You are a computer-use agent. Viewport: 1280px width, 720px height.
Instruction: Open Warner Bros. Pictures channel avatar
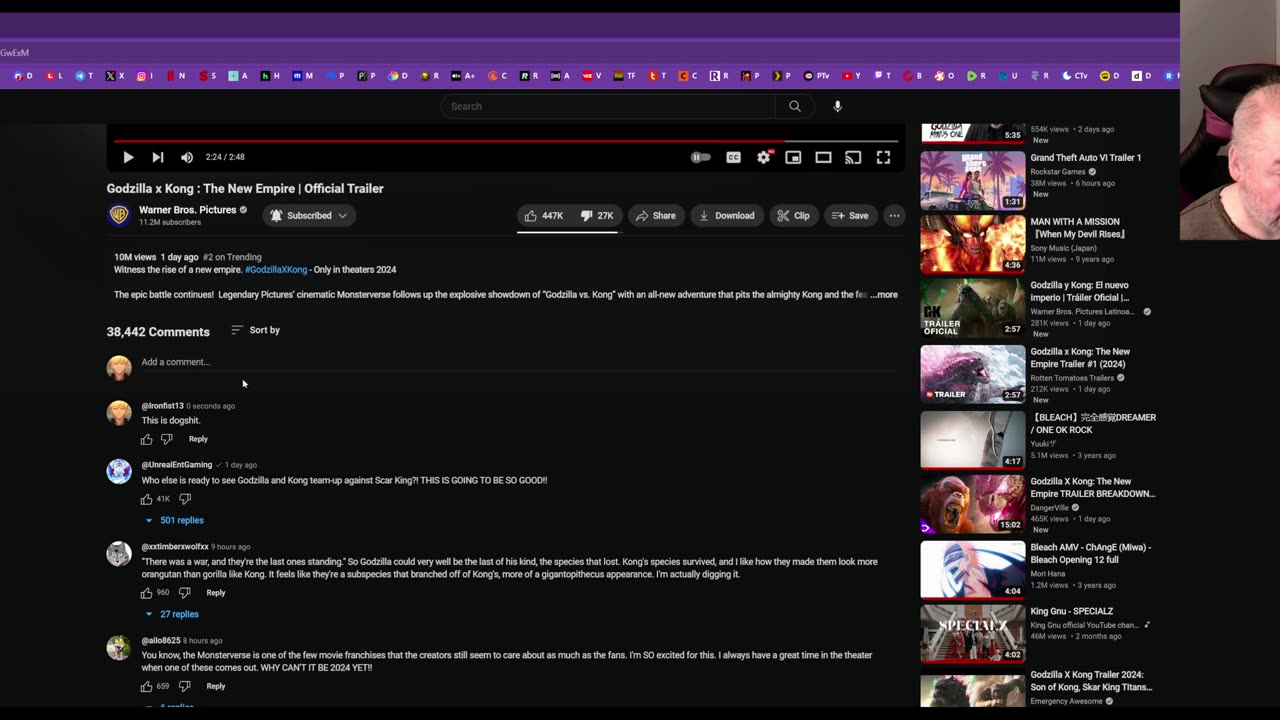coord(118,215)
